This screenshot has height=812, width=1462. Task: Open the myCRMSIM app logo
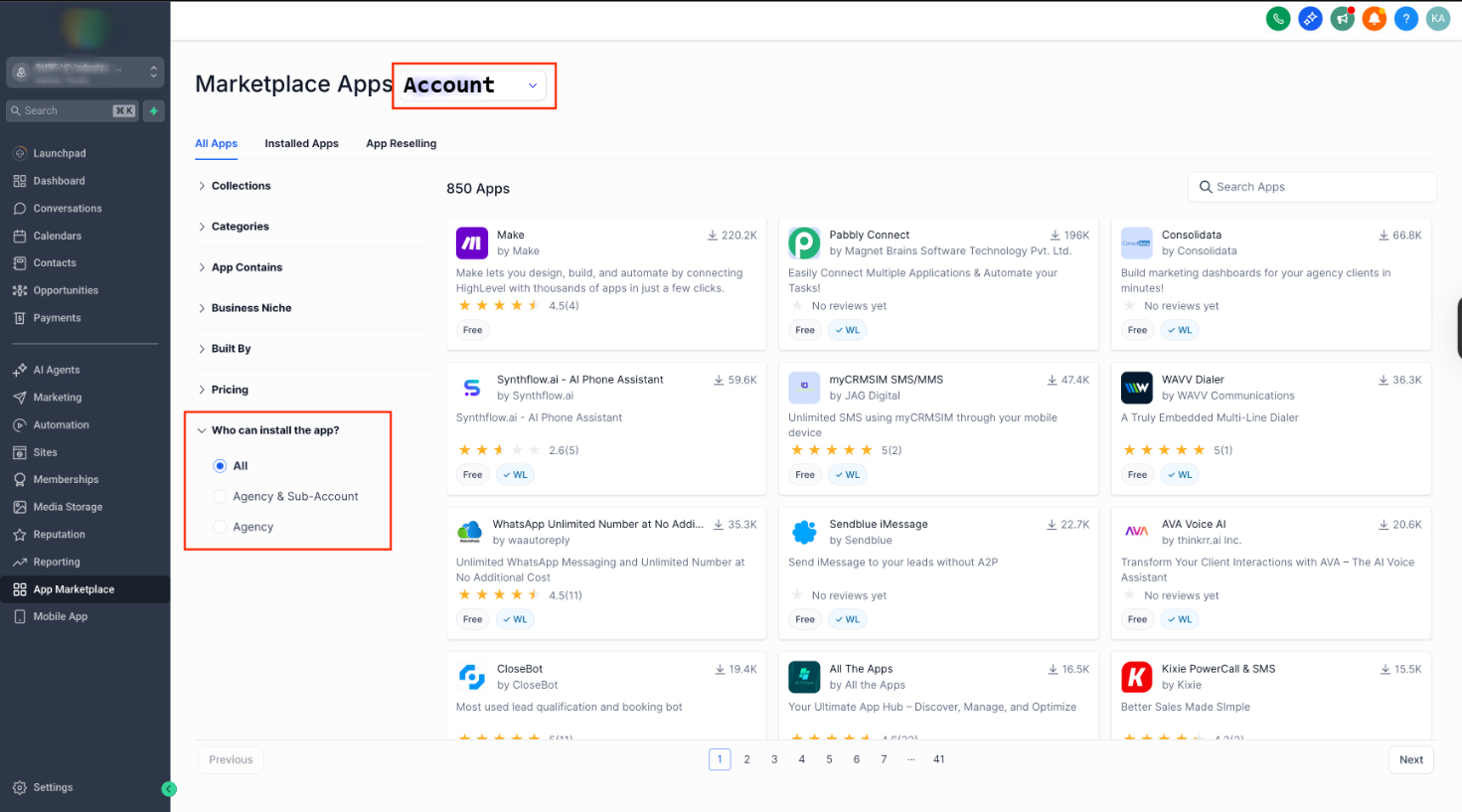click(804, 388)
